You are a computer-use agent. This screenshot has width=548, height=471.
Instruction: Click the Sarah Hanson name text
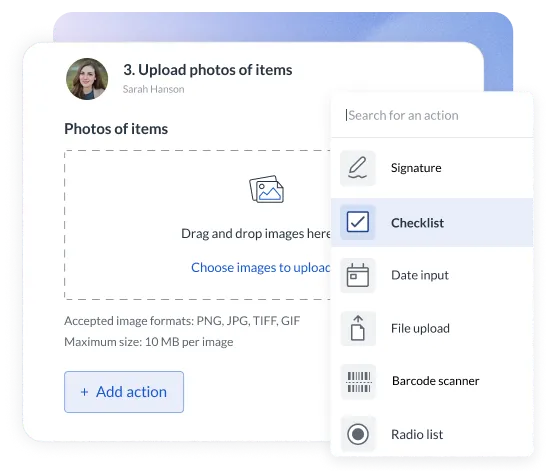pos(153,89)
